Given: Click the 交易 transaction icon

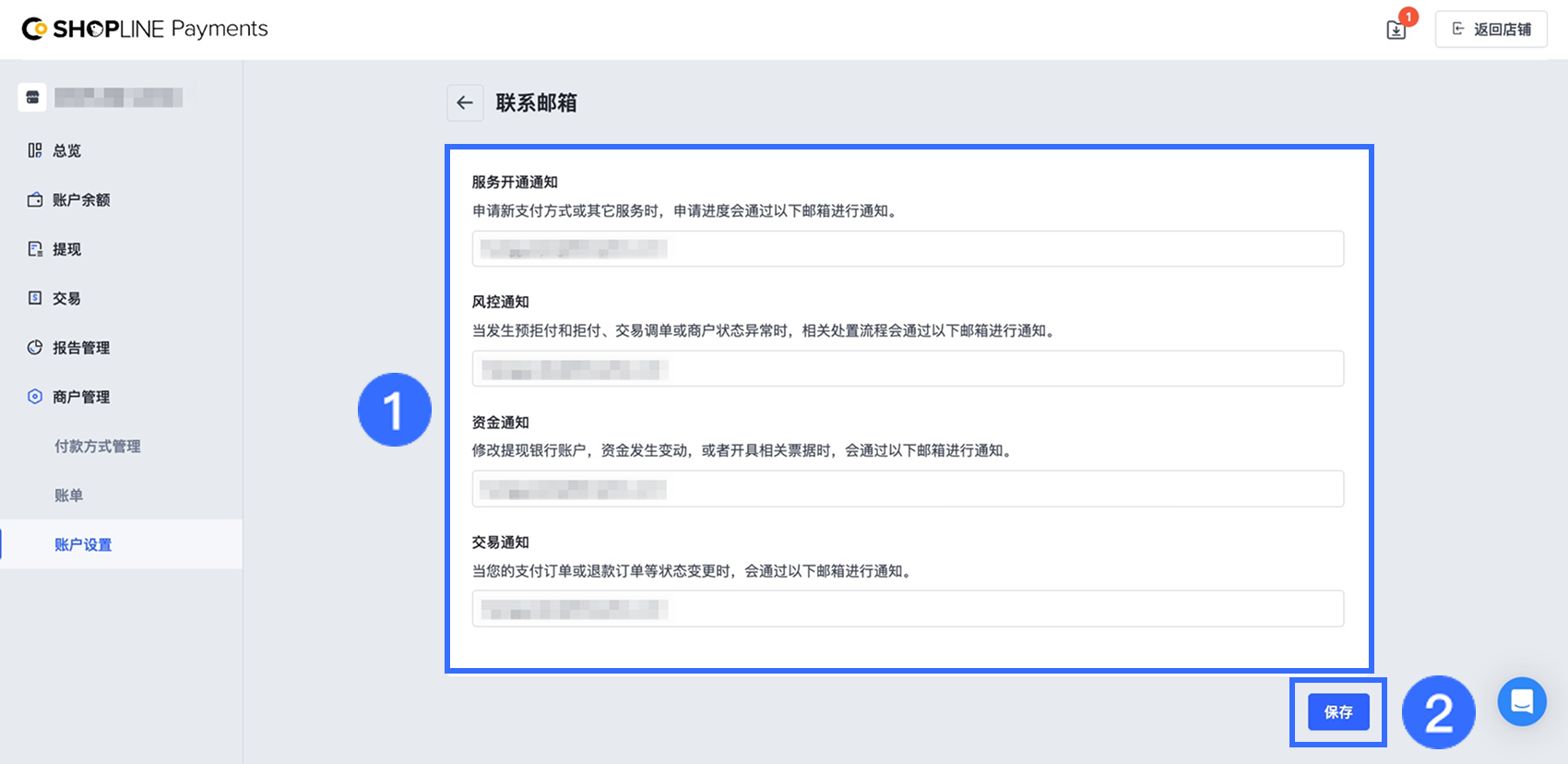Looking at the screenshot, I should click(35, 298).
